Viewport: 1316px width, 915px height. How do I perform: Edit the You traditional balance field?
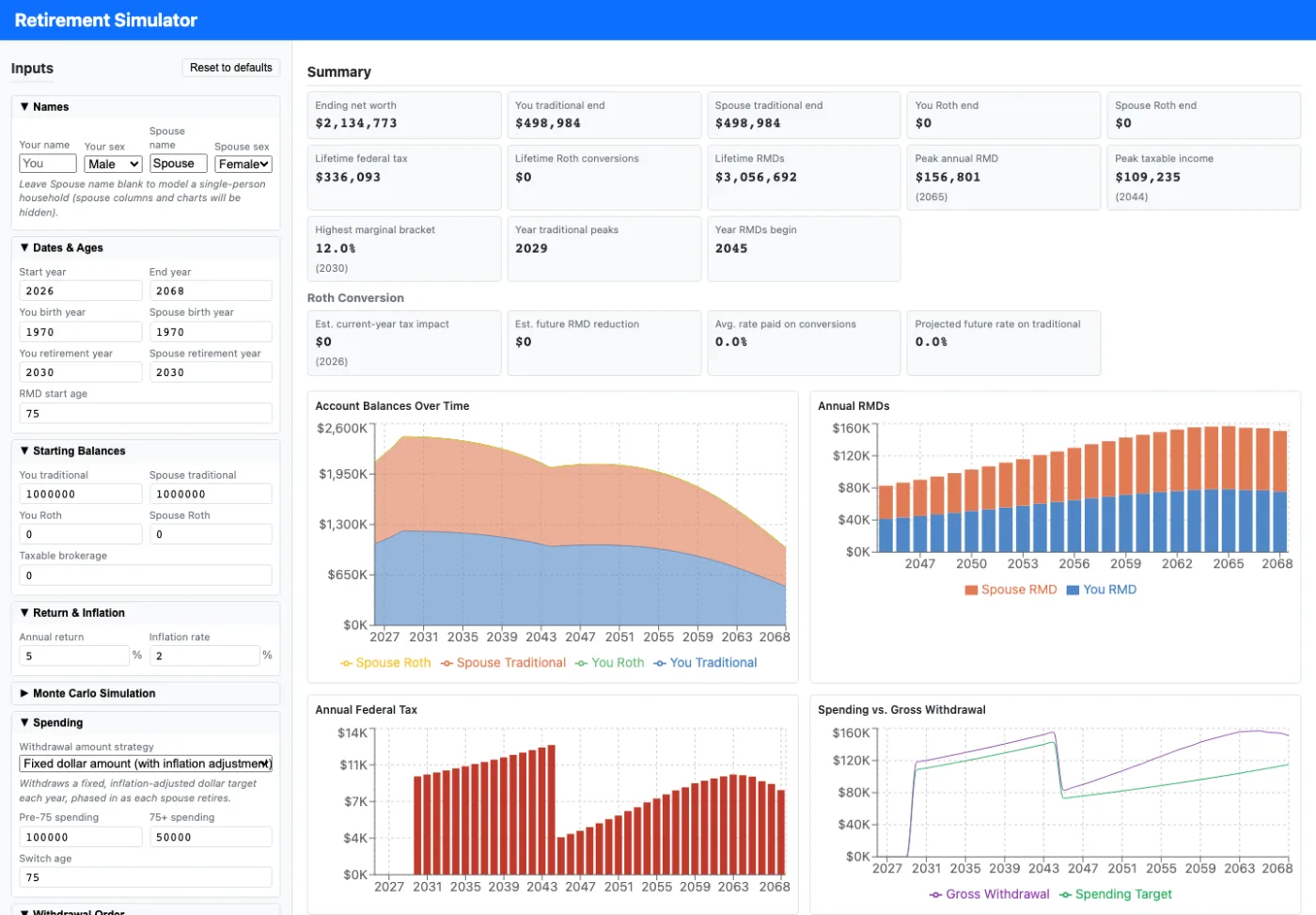pos(81,495)
